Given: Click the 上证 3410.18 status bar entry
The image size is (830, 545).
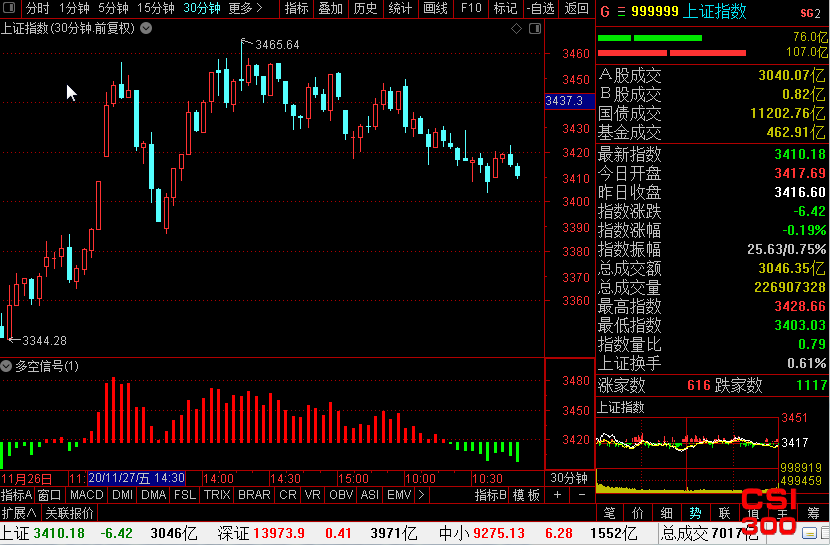Looking at the screenshot, I should tap(99, 533).
